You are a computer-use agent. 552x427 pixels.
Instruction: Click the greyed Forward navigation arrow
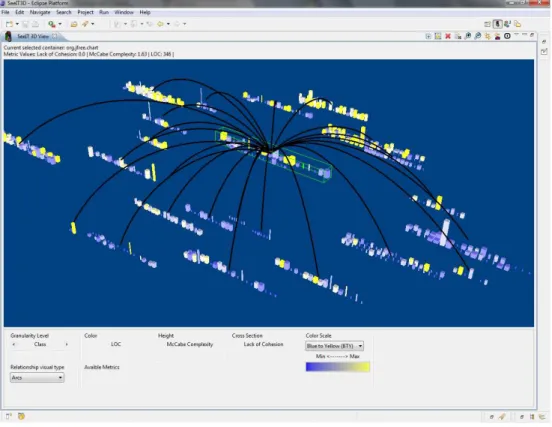pos(177,24)
